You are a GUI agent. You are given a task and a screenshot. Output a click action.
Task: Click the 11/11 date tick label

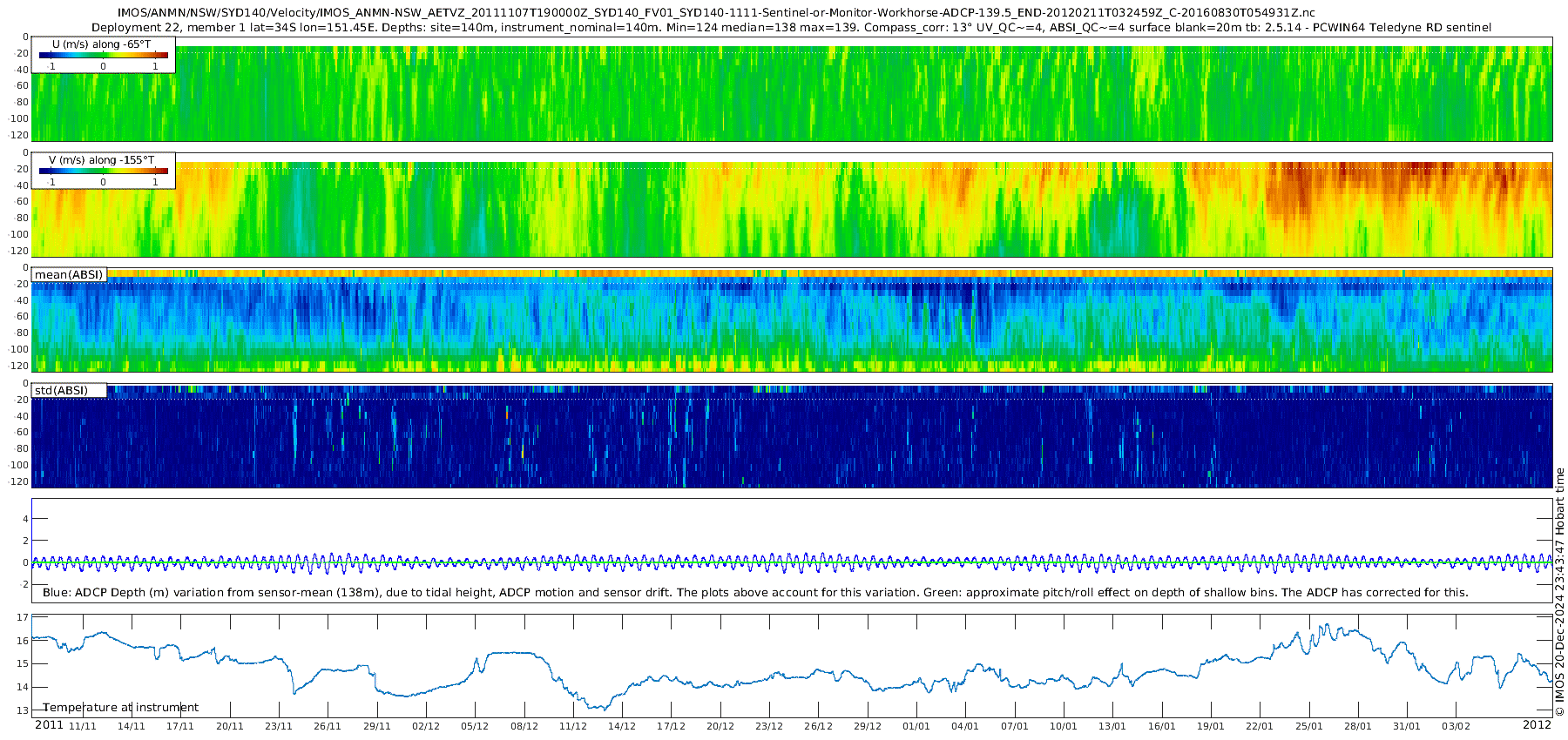[x=83, y=726]
